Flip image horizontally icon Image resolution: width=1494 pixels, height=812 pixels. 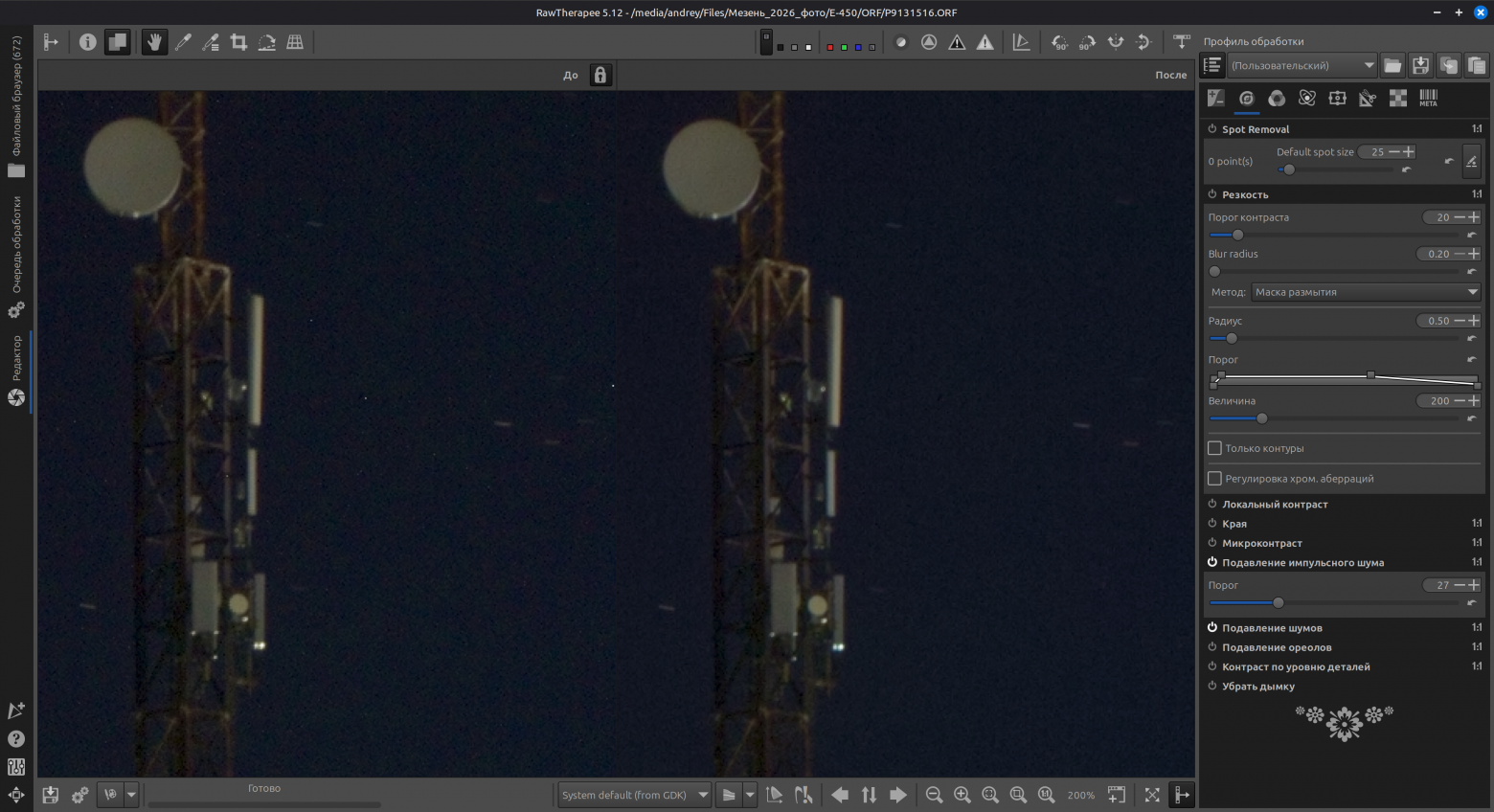[x=1115, y=42]
